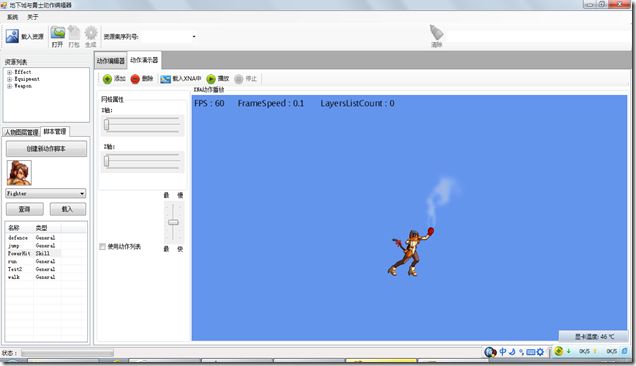Start playback with green 播放 button
636x366 pixels.
point(211,79)
